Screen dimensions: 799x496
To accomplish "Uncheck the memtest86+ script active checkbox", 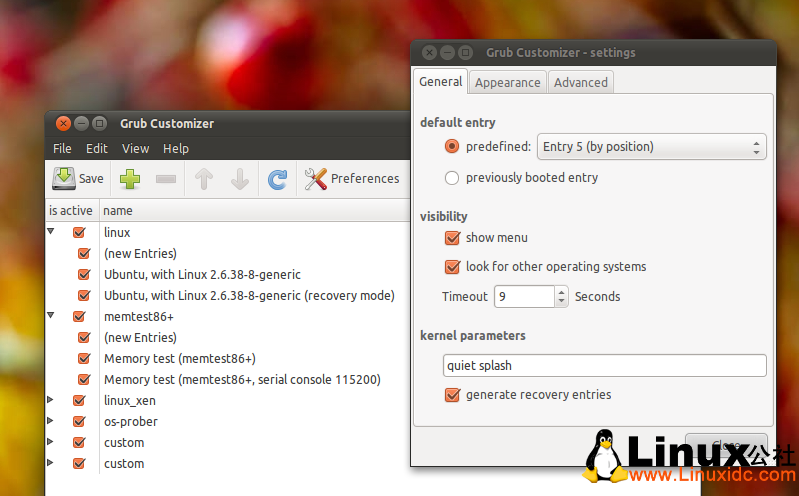I will point(79,317).
